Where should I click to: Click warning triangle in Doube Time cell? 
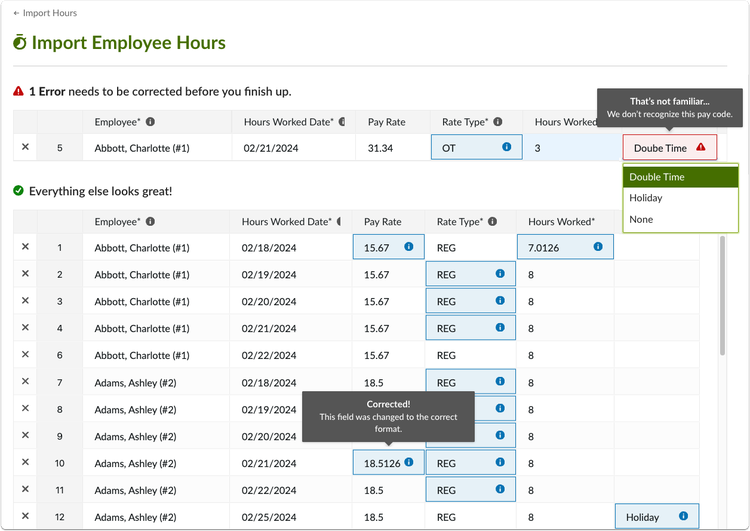click(x=701, y=147)
